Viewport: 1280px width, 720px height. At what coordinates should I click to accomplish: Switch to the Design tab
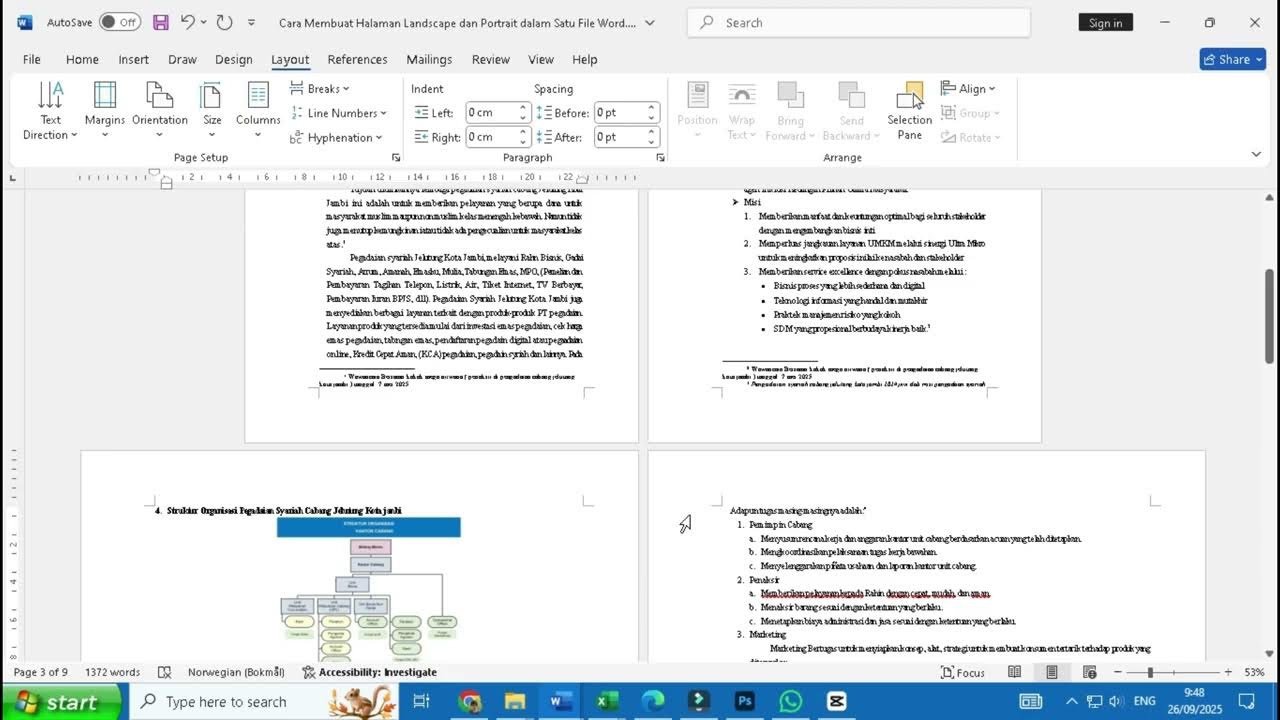pyautogui.click(x=234, y=59)
